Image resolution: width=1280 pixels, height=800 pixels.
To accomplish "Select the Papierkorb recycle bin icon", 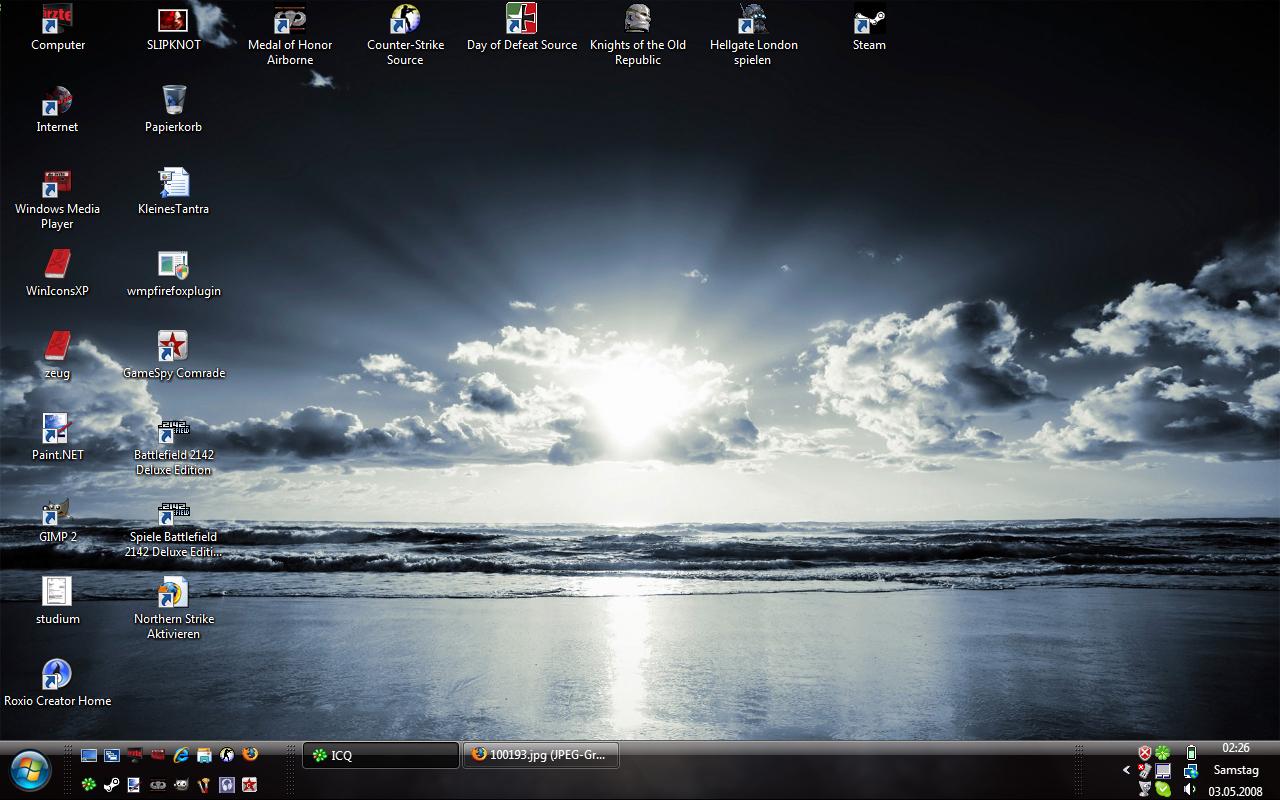I will pos(174,100).
